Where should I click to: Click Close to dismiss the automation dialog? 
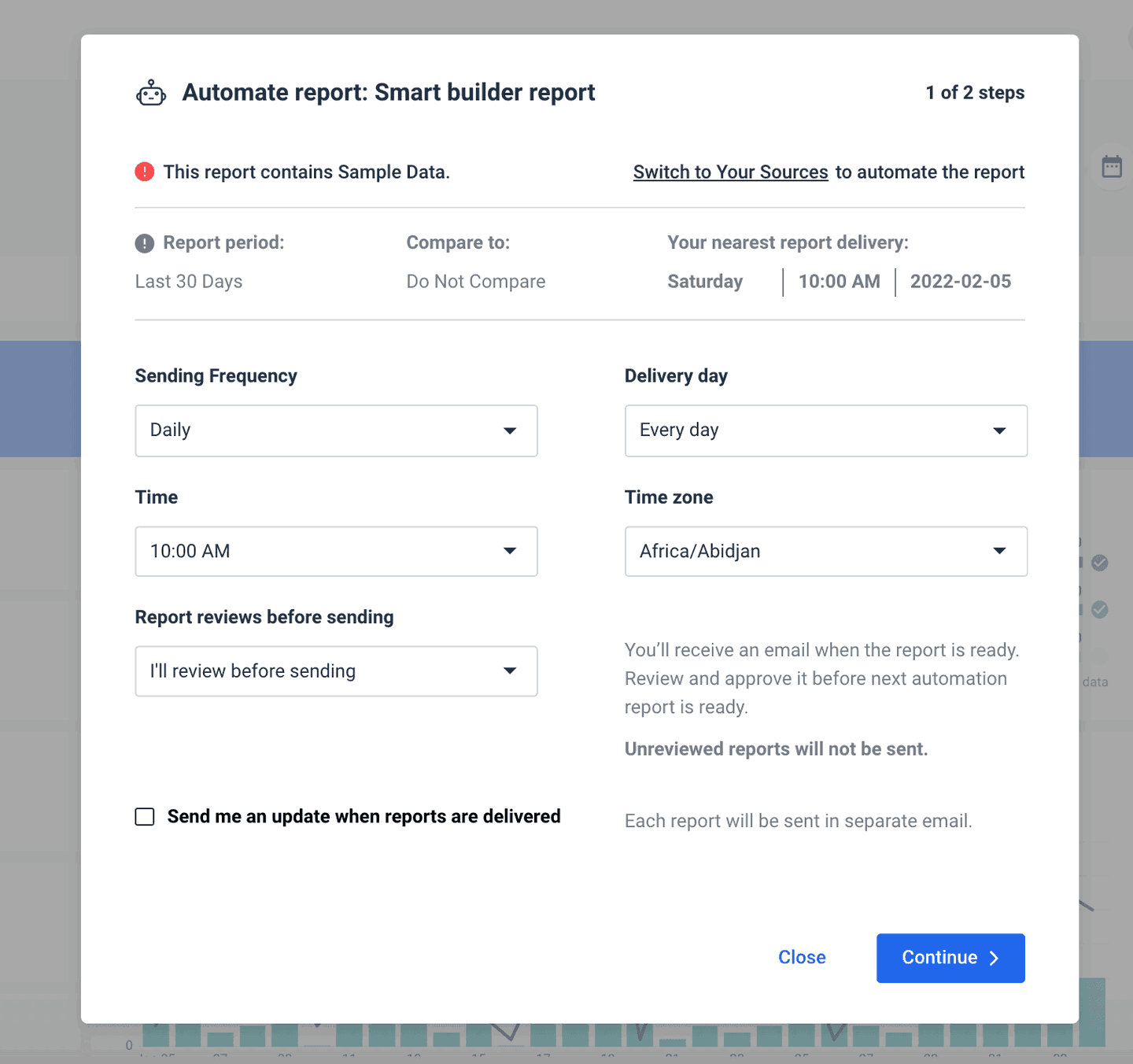[802, 958]
